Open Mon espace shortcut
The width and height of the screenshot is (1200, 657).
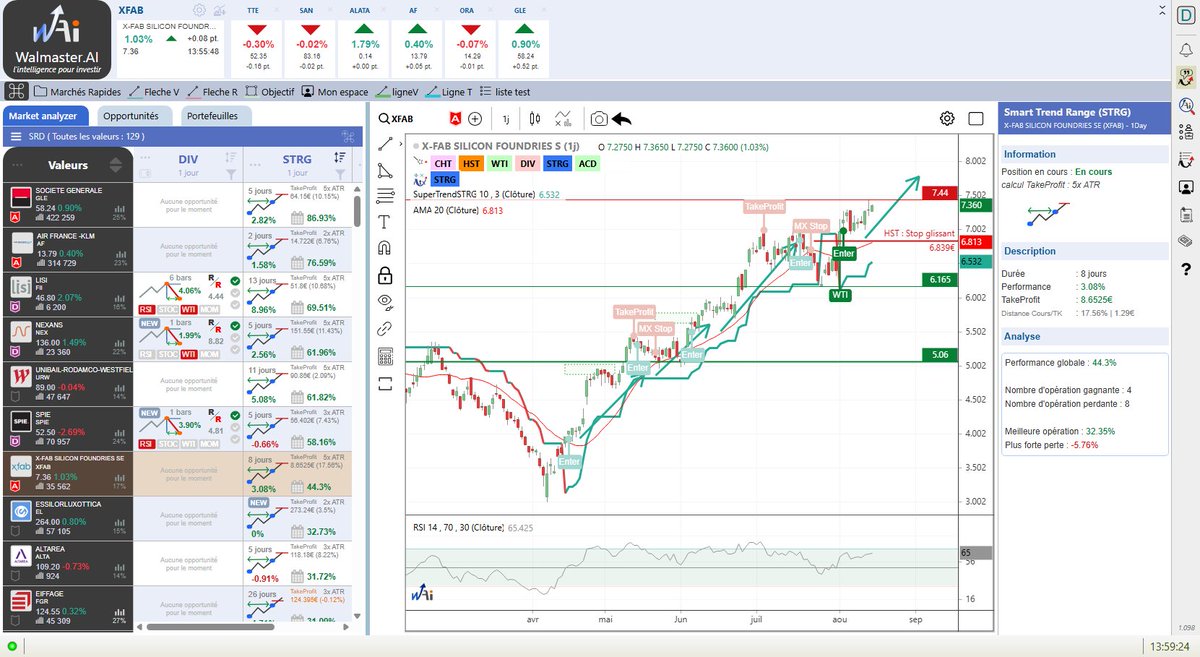click(x=335, y=91)
